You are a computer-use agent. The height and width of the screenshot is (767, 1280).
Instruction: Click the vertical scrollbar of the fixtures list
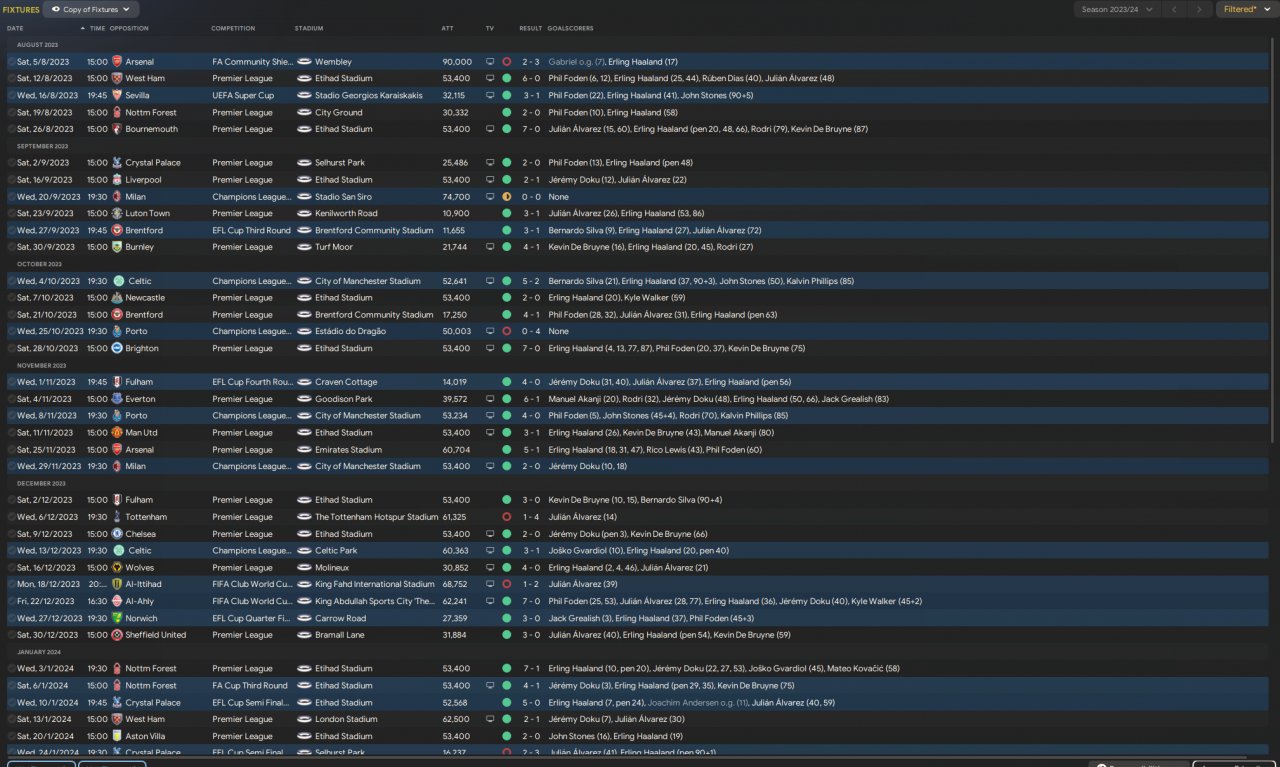(x=1274, y=240)
